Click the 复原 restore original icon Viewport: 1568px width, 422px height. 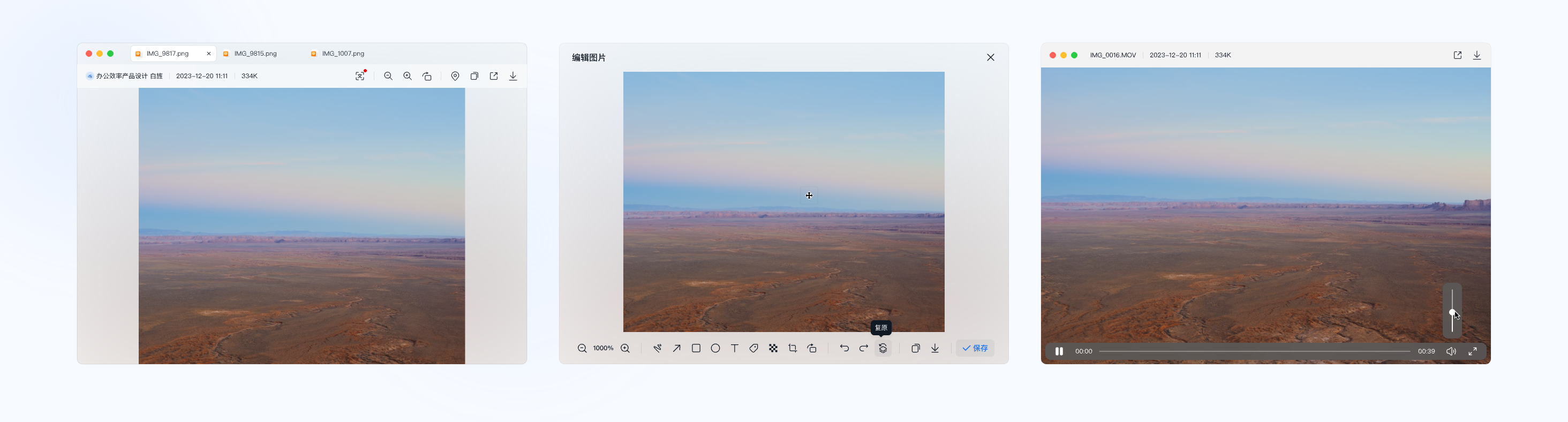883,348
